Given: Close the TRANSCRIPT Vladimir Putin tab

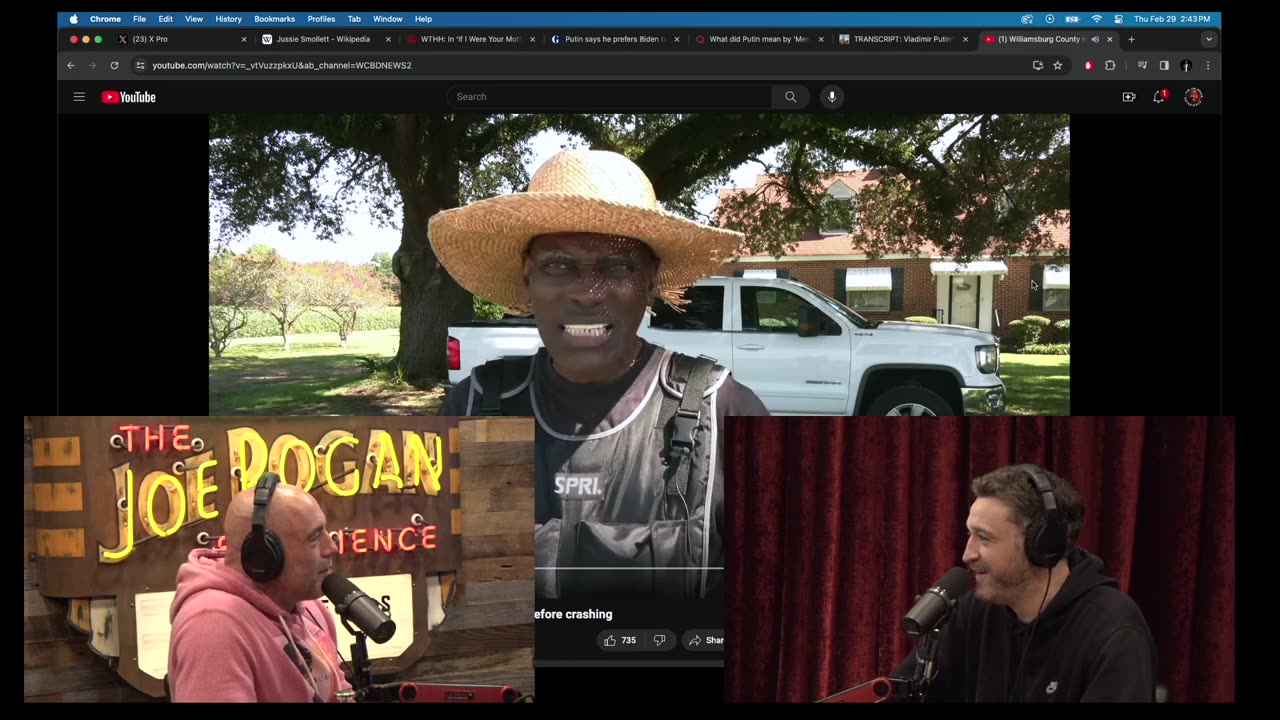Looking at the screenshot, I should tap(965, 39).
